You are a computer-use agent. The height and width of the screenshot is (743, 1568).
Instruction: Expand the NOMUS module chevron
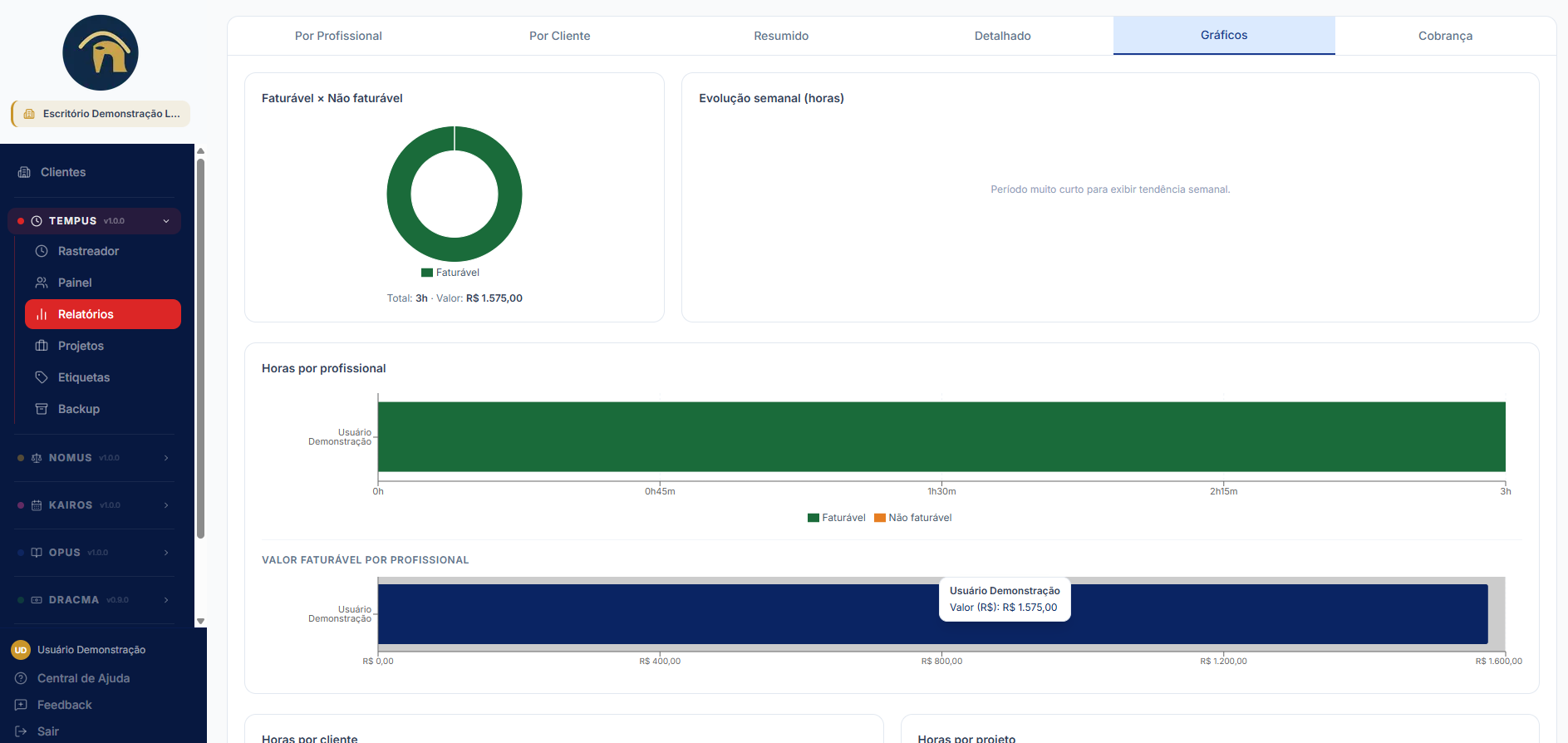166,458
